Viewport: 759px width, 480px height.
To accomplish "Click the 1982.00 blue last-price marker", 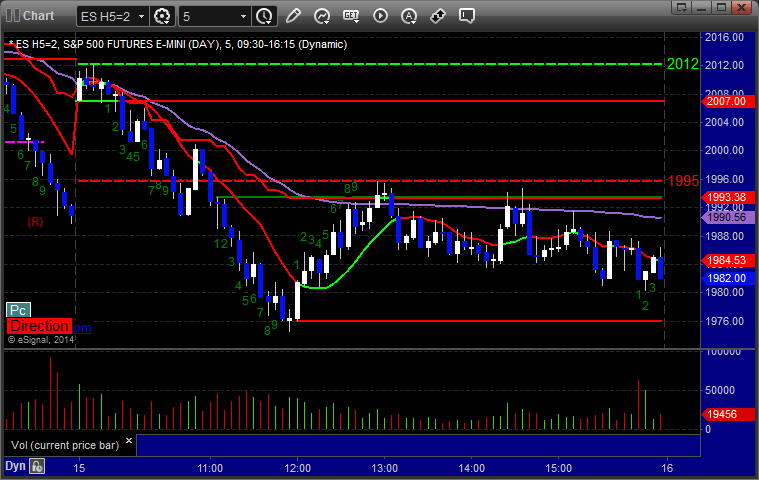I will point(728,278).
